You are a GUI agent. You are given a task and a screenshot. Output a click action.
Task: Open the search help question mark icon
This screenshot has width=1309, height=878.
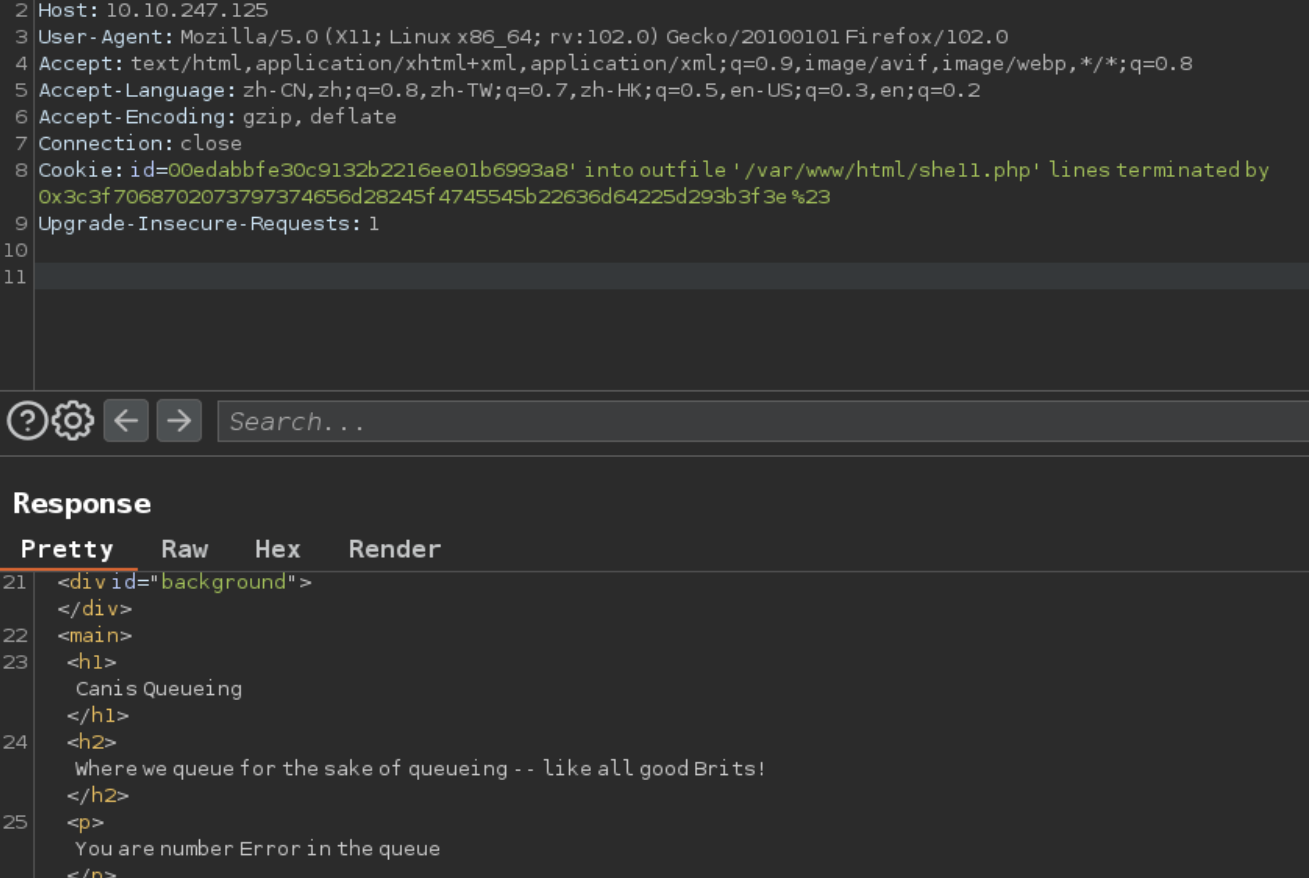click(x=27, y=421)
